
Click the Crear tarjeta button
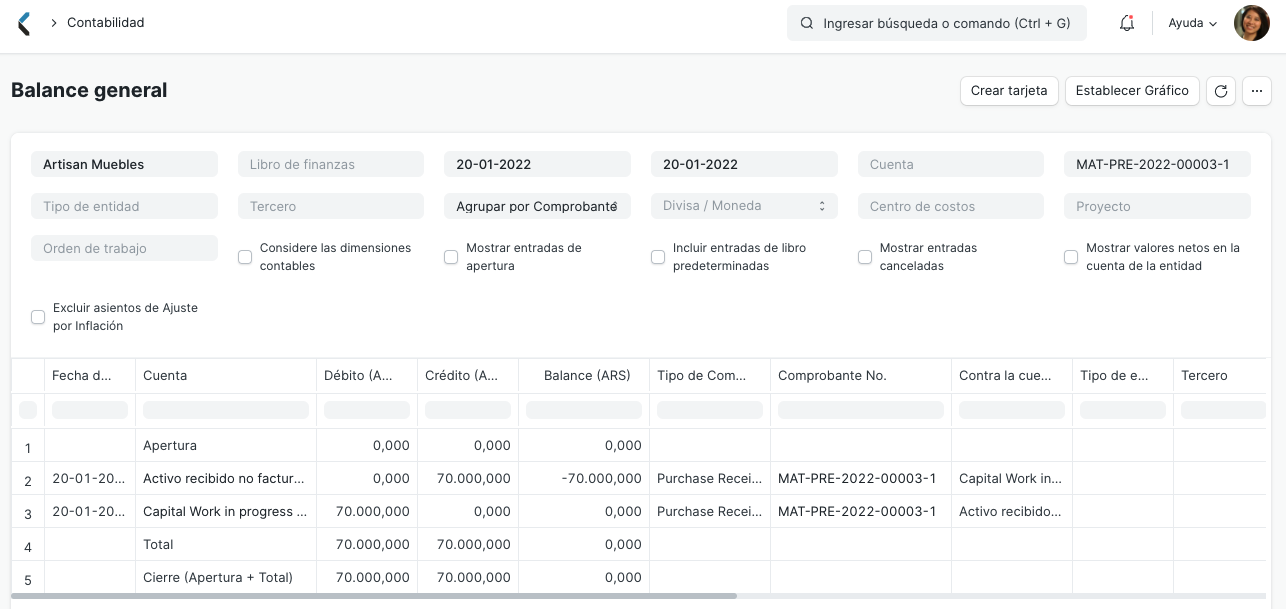(x=1009, y=91)
